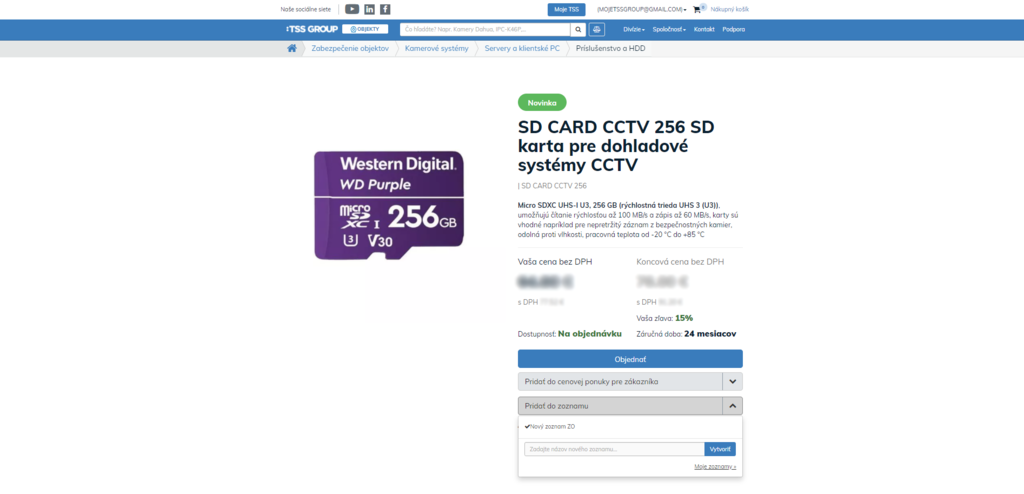
Task: Collapse the Pridať do zoznamu chevron
Action: click(x=732, y=406)
